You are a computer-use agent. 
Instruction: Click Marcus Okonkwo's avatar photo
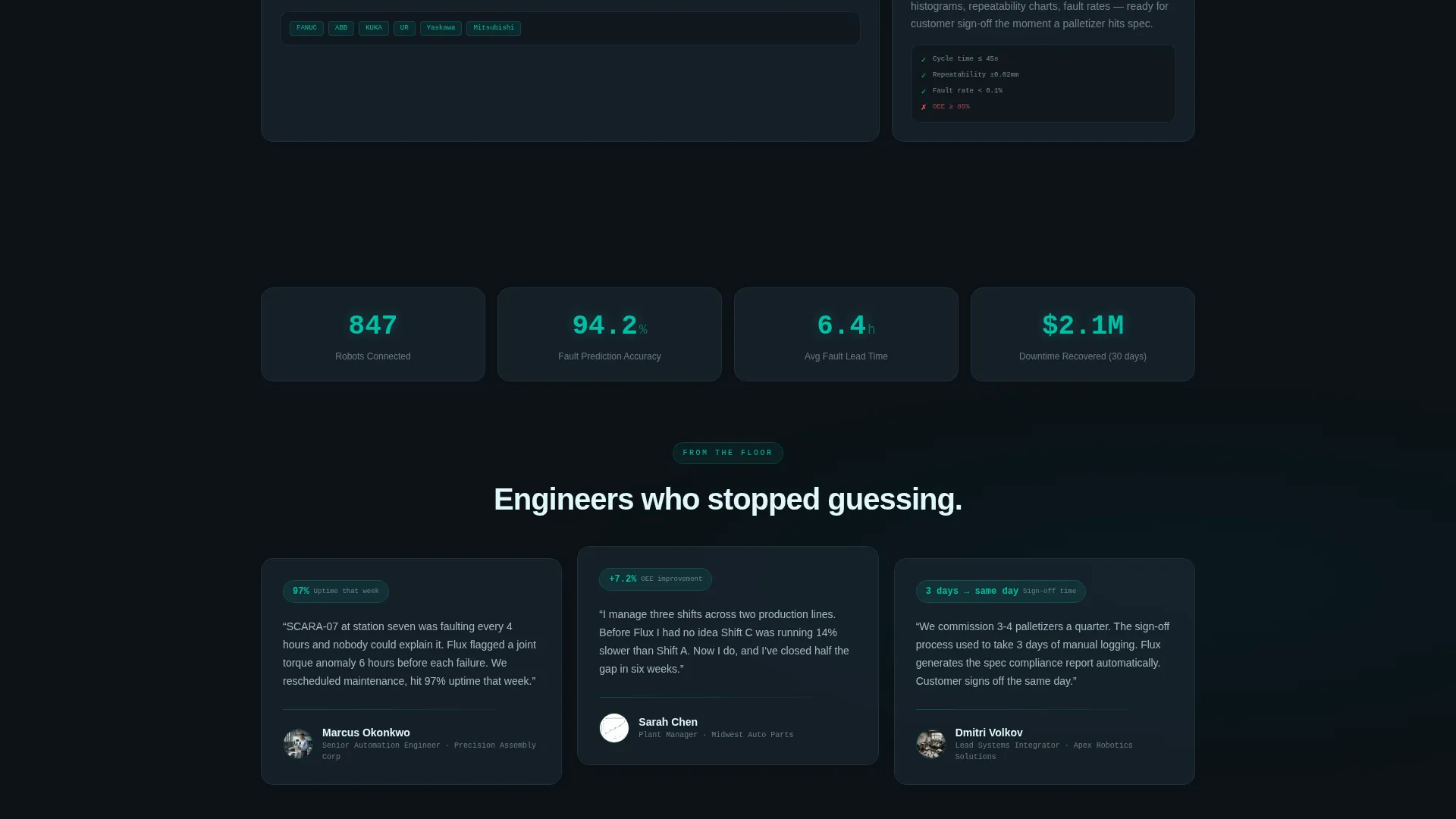[x=298, y=744]
